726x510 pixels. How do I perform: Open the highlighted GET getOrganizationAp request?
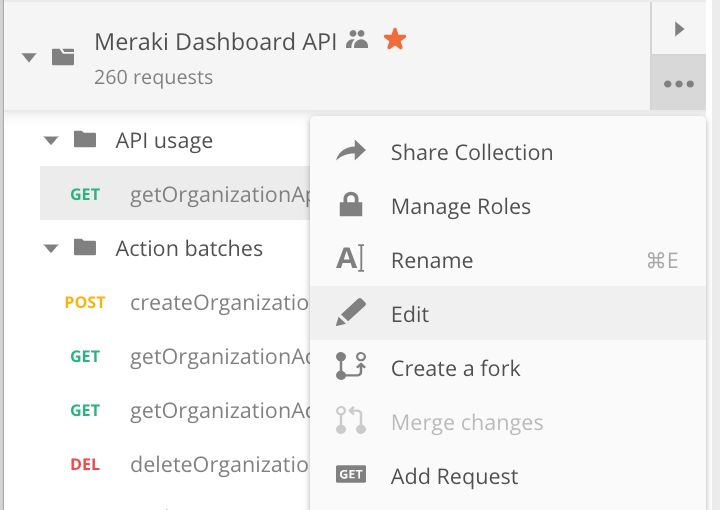pyautogui.click(x=175, y=193)
